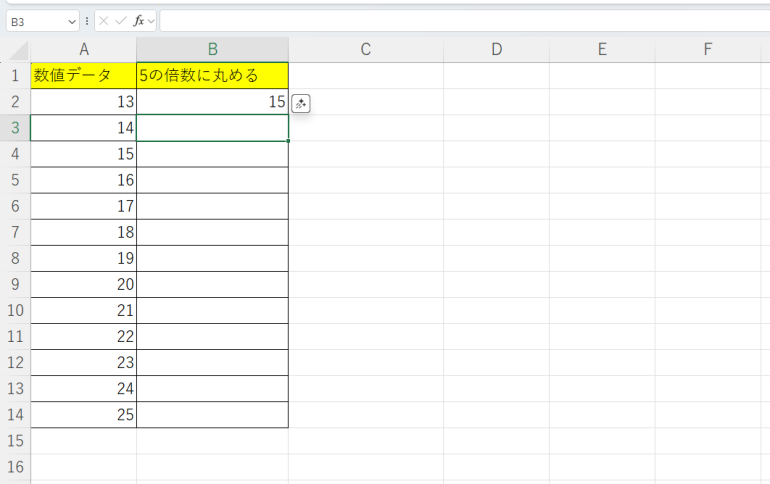Click cell A7 containing 18
This screenshot has height=484, width=770.
coord(83,232)
